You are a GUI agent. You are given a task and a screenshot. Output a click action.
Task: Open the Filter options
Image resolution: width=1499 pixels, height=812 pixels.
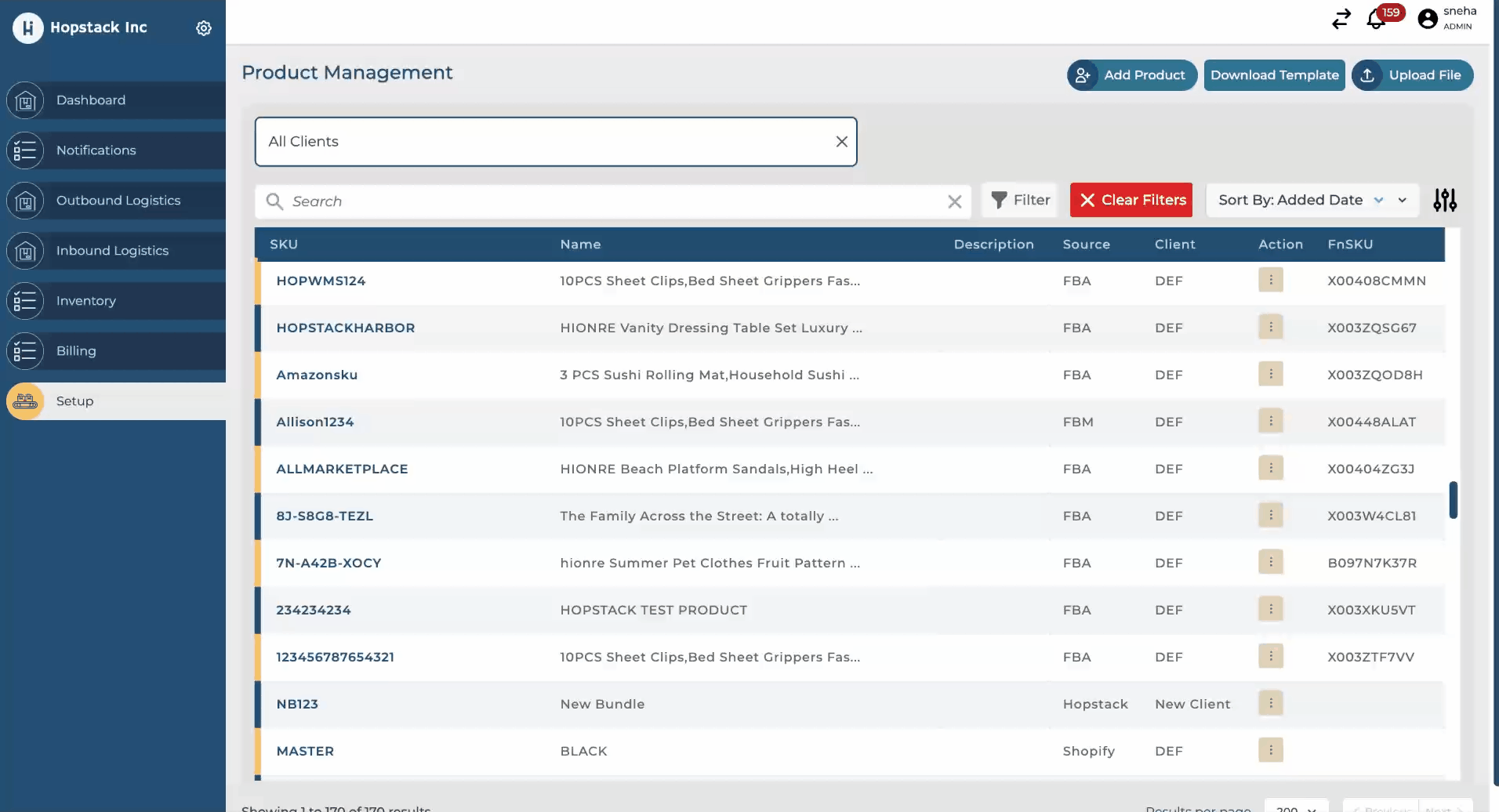click(1020, 201)
